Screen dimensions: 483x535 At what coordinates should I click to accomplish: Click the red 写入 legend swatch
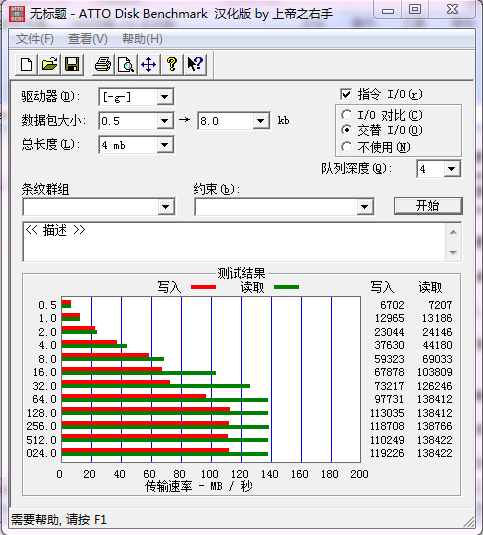coord(203,287)
